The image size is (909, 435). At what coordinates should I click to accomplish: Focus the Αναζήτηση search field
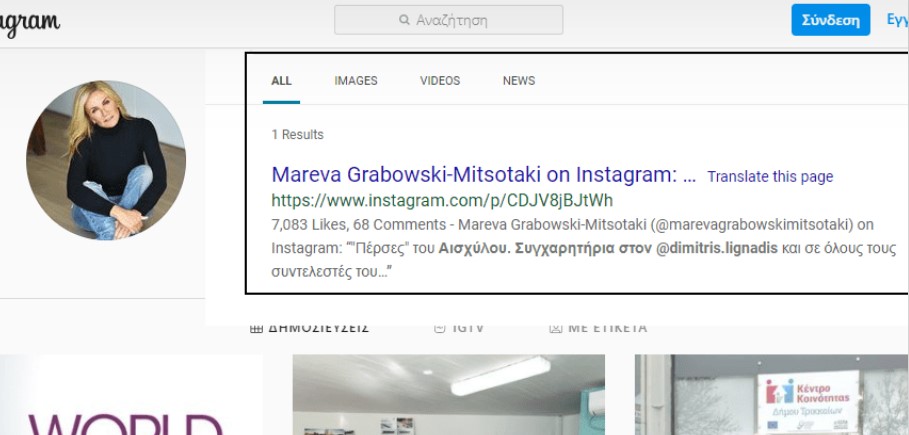point(448,20)
